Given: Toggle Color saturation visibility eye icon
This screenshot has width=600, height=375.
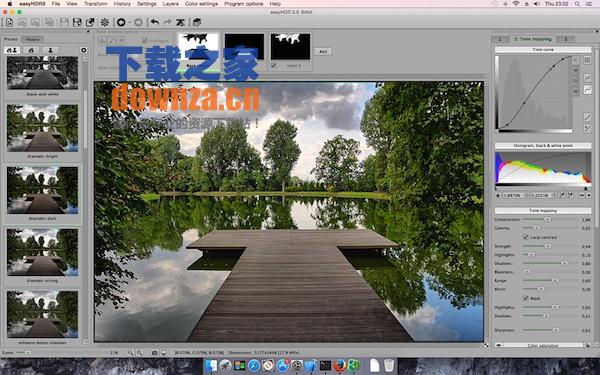Looking at the screenshot, I should pyautogui.click(x=498, y=345).
